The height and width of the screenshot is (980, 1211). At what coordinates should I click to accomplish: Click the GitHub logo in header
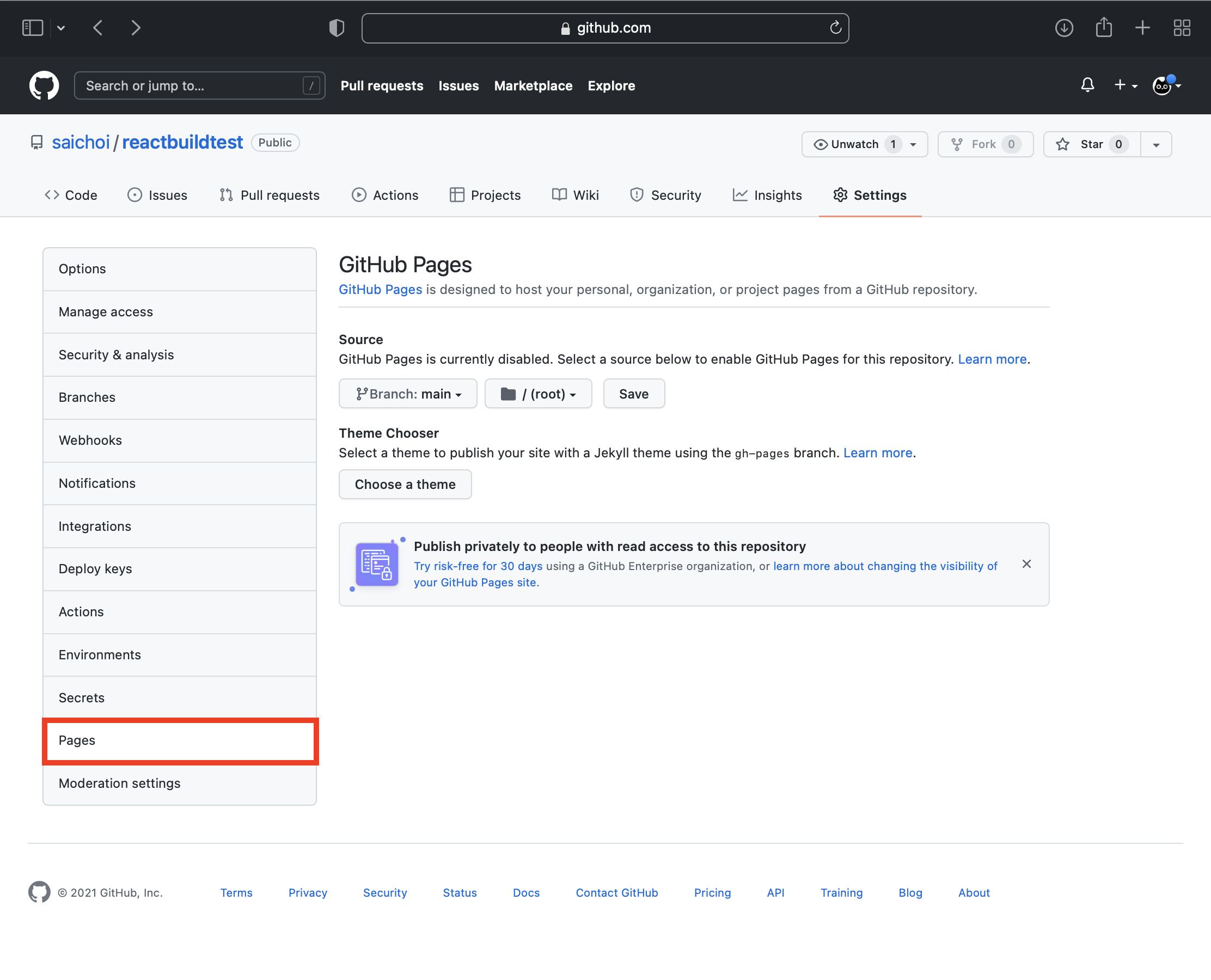(44, 85)
